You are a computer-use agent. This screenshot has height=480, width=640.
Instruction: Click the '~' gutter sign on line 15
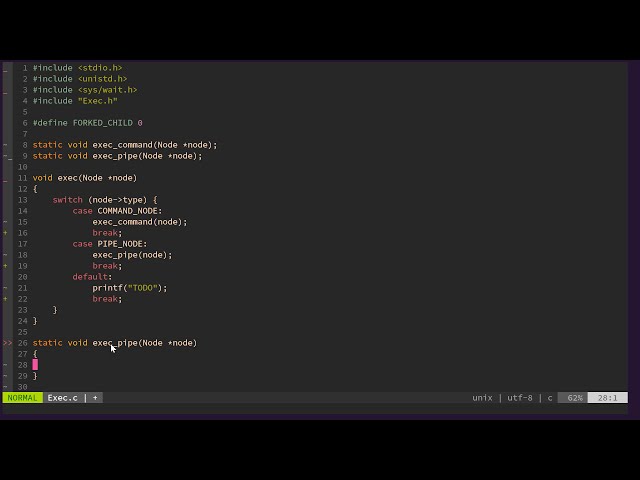tap(5, 222)
